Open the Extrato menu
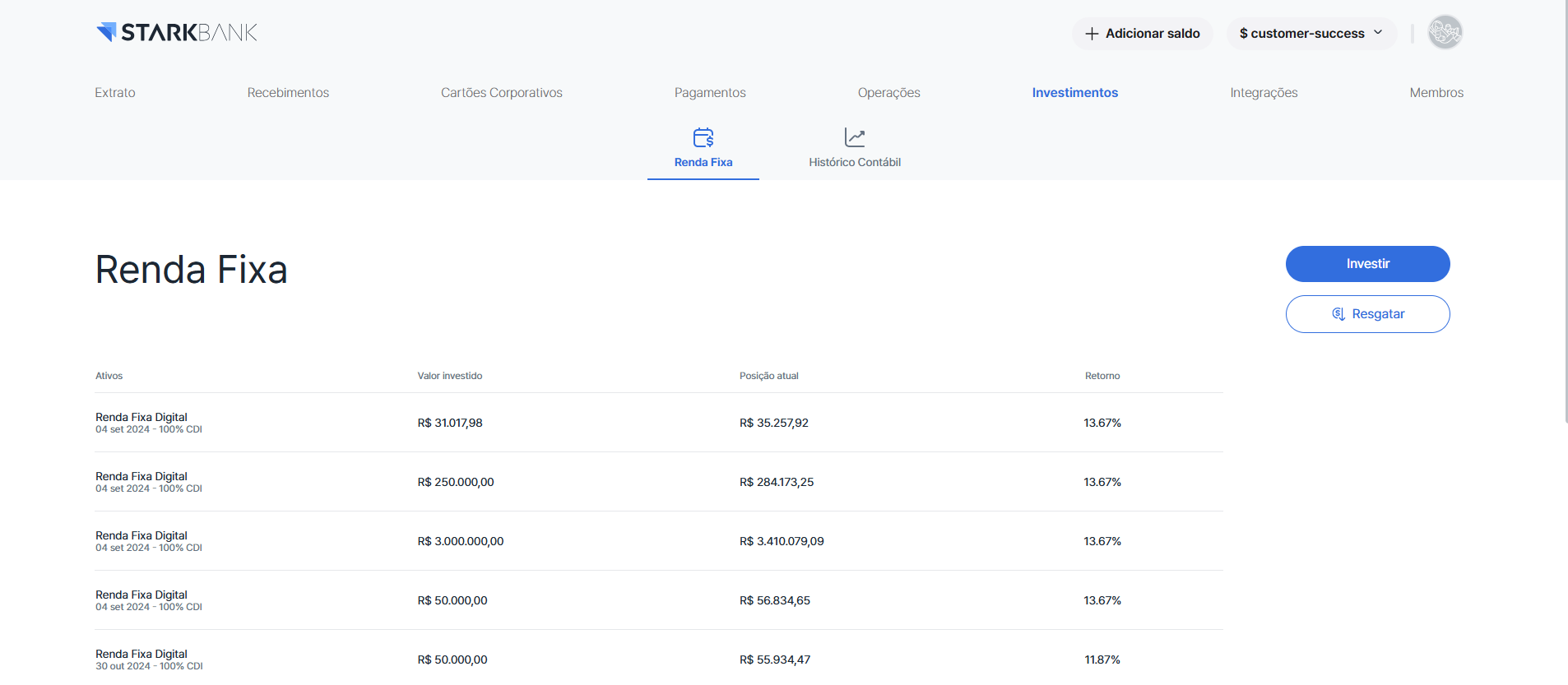 (115, 93)
